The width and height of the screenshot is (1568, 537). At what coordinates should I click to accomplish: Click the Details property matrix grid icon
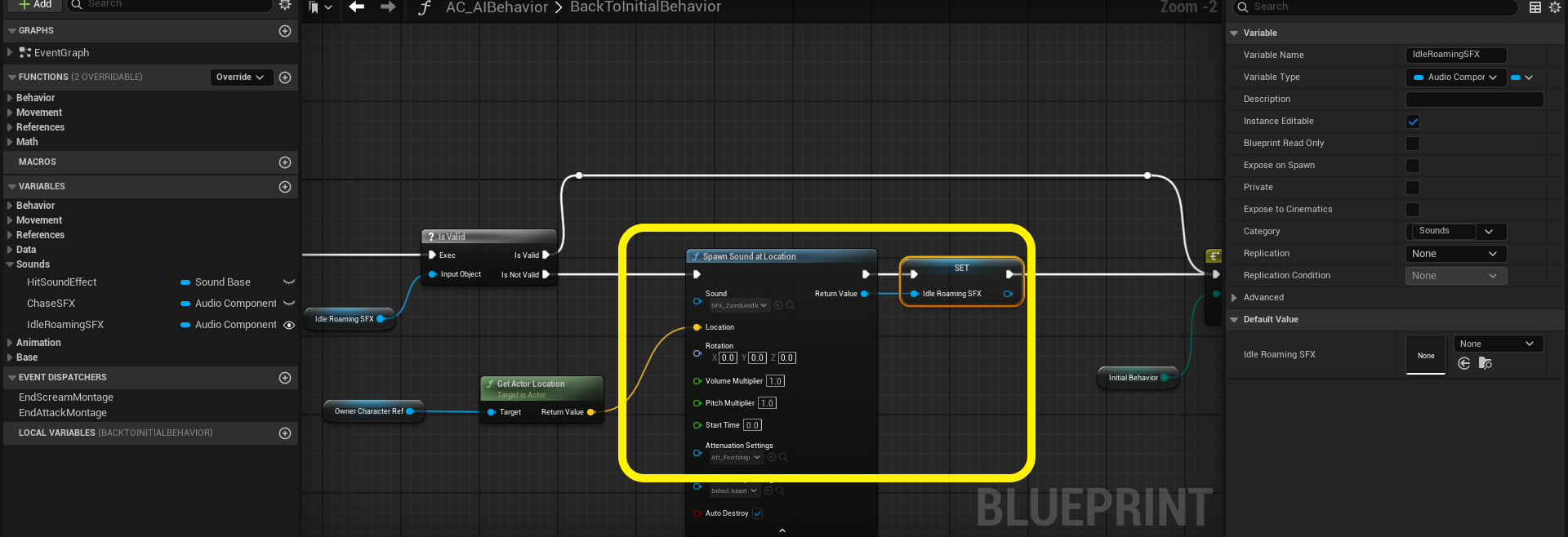click(1535, 7)
